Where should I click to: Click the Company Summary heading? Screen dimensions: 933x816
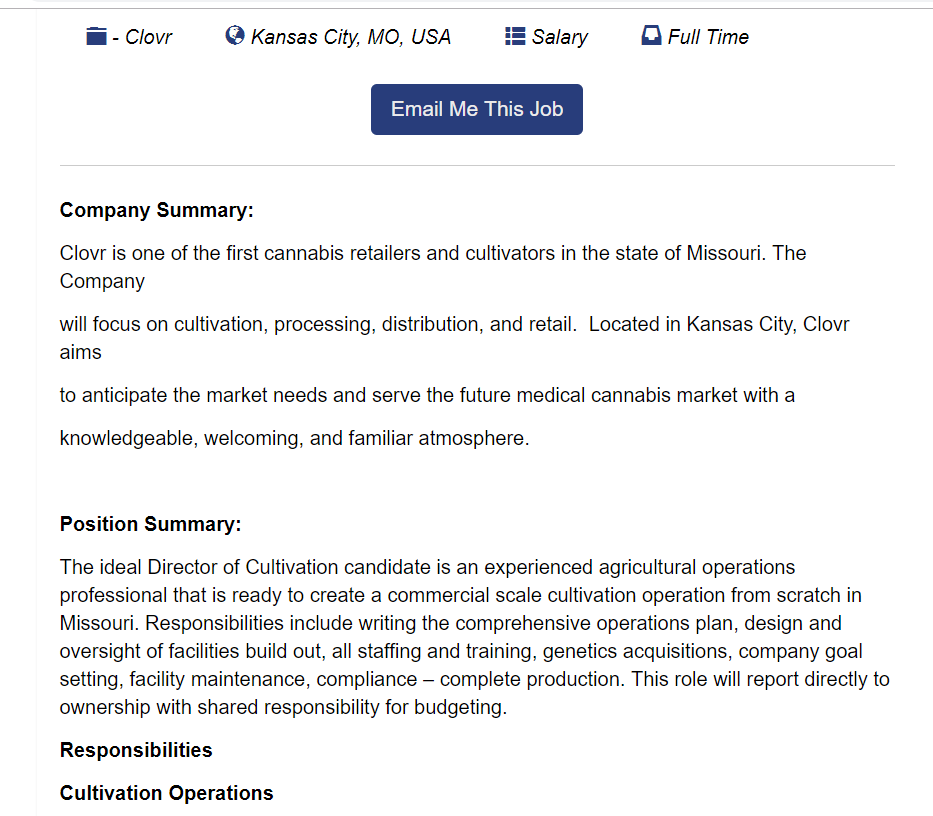point(157,210)
